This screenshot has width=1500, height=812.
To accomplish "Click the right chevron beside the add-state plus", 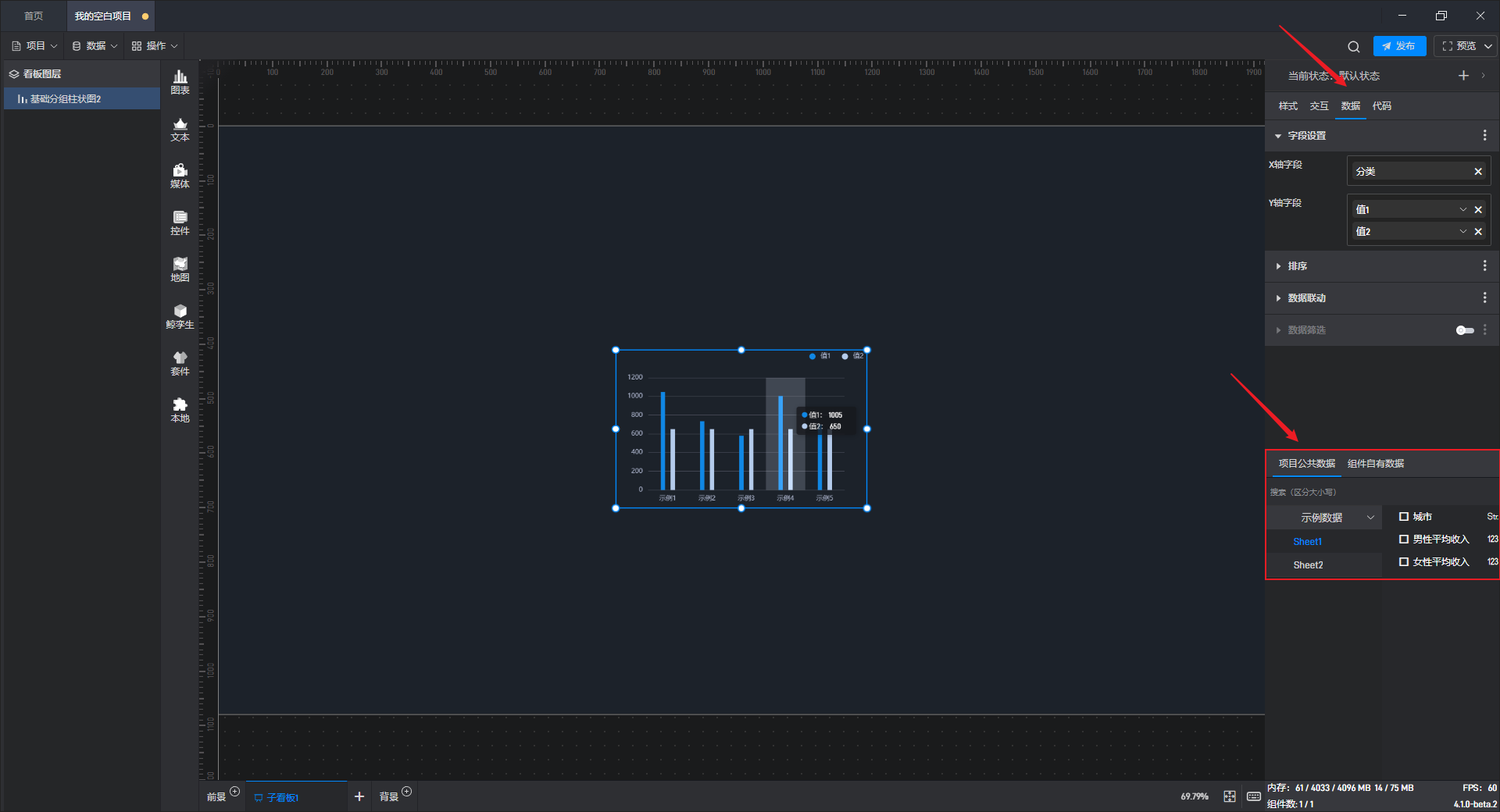I will 1483,76.
